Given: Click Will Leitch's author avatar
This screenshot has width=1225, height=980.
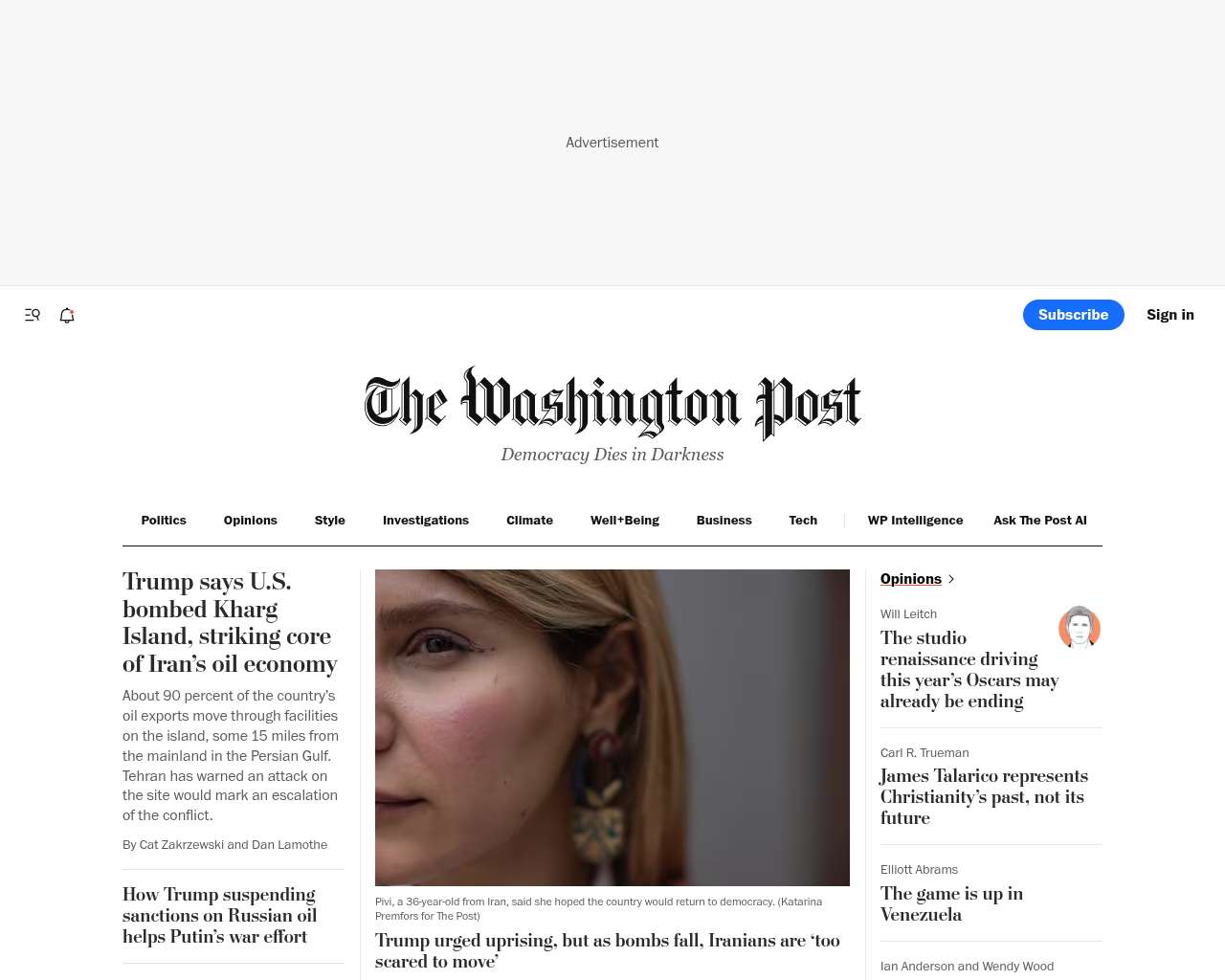Looking at the screenshot, I should click(1080, 628).
